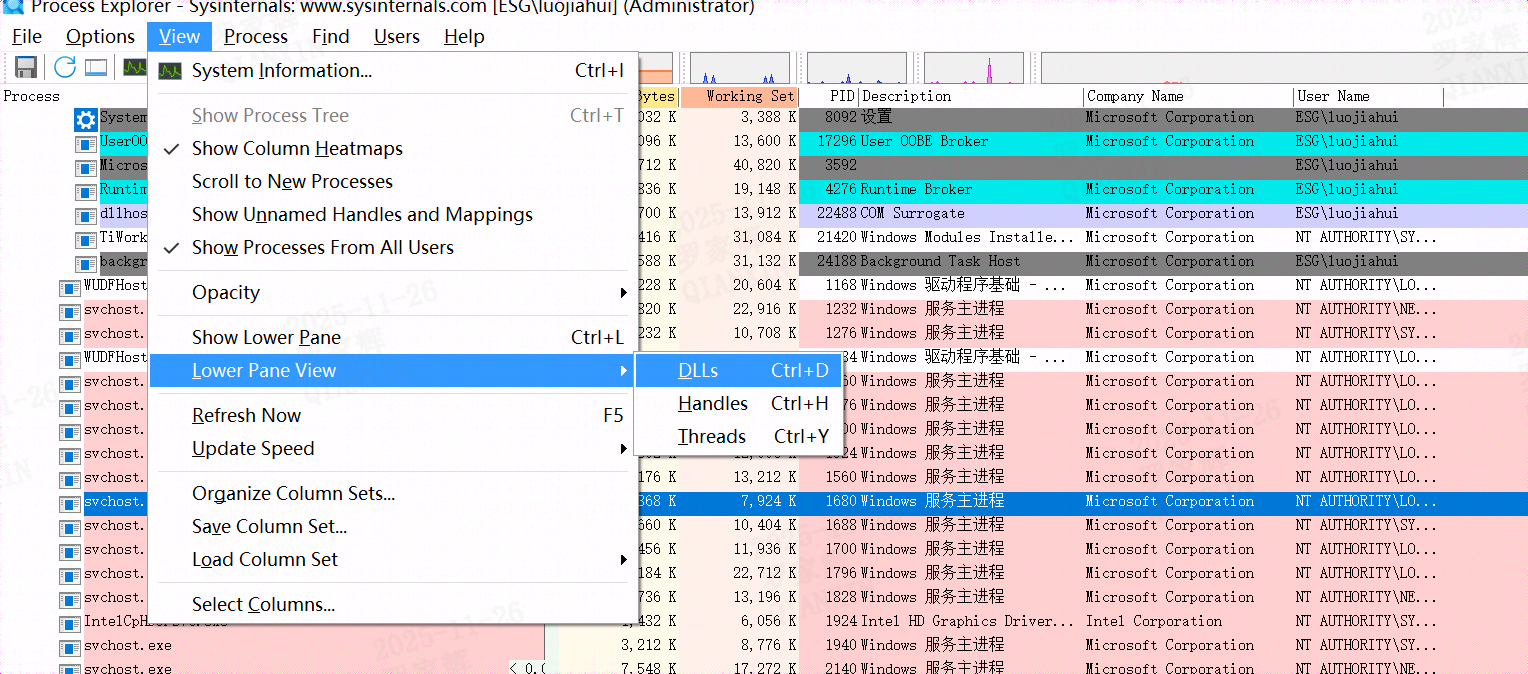Screen dimensions: 1528x674
Task: Click the icon beside the dllhos process row
Action: point(86,215)
